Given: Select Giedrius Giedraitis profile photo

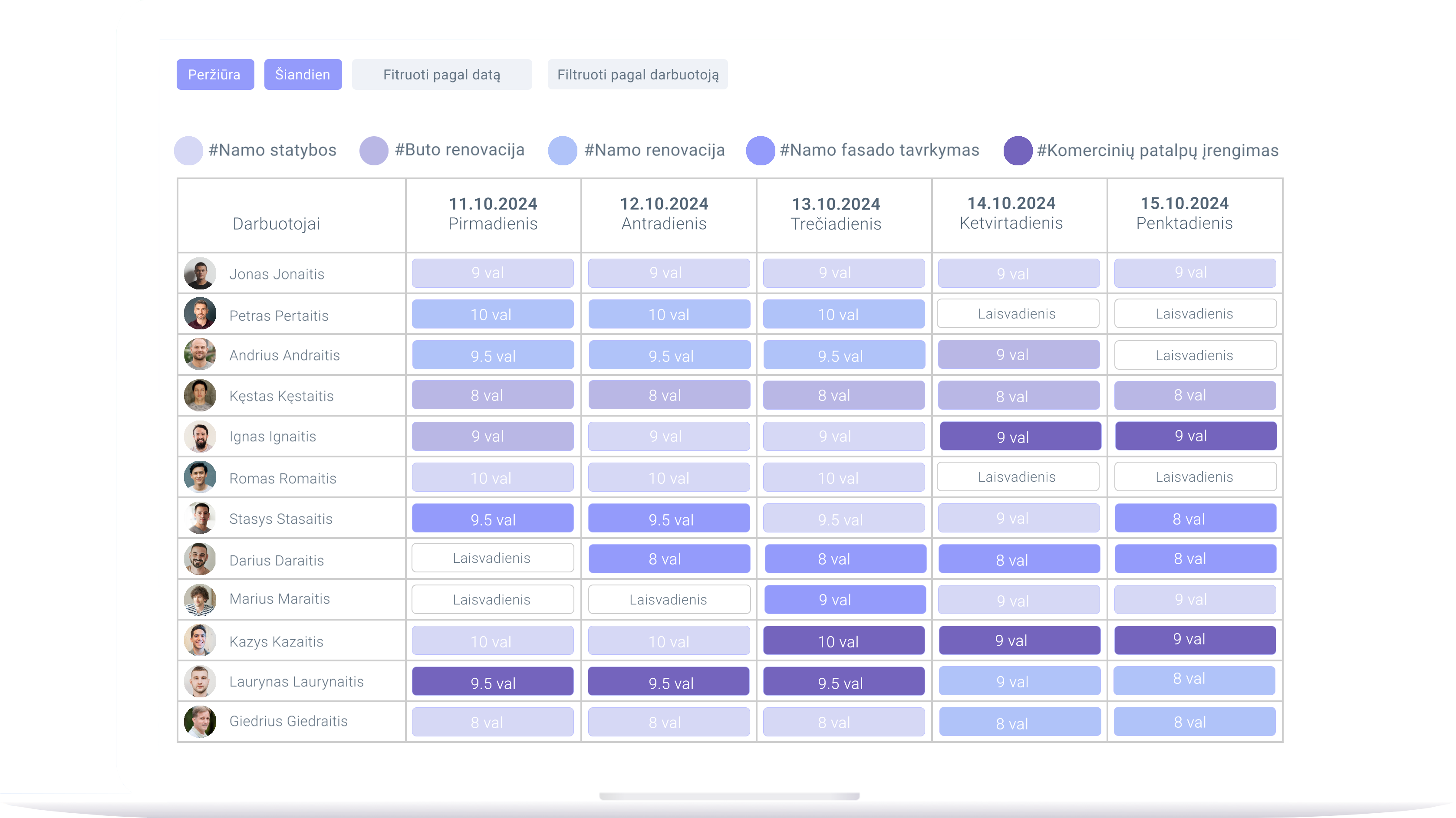Looking at the screenshot, I should 200,721.
